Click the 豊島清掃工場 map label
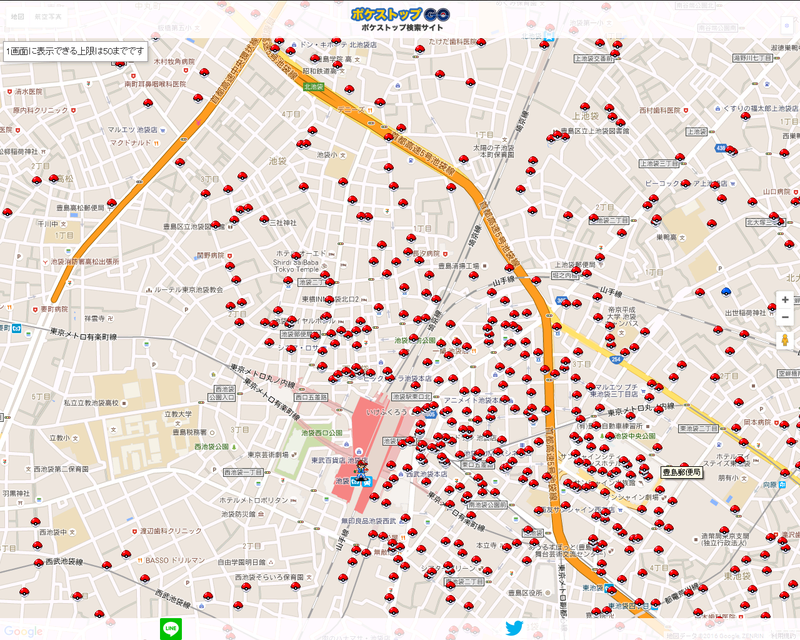 point(459,266)
